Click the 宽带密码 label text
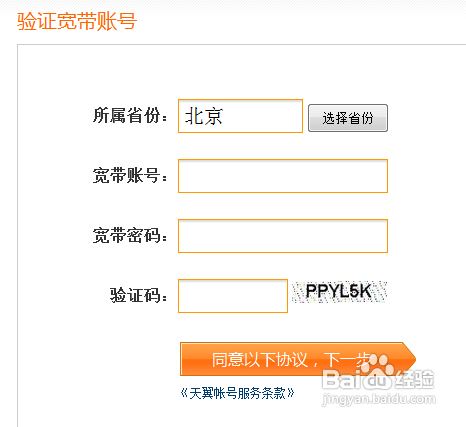The height and width of the screenshot is (427, 466). (130, 236)
